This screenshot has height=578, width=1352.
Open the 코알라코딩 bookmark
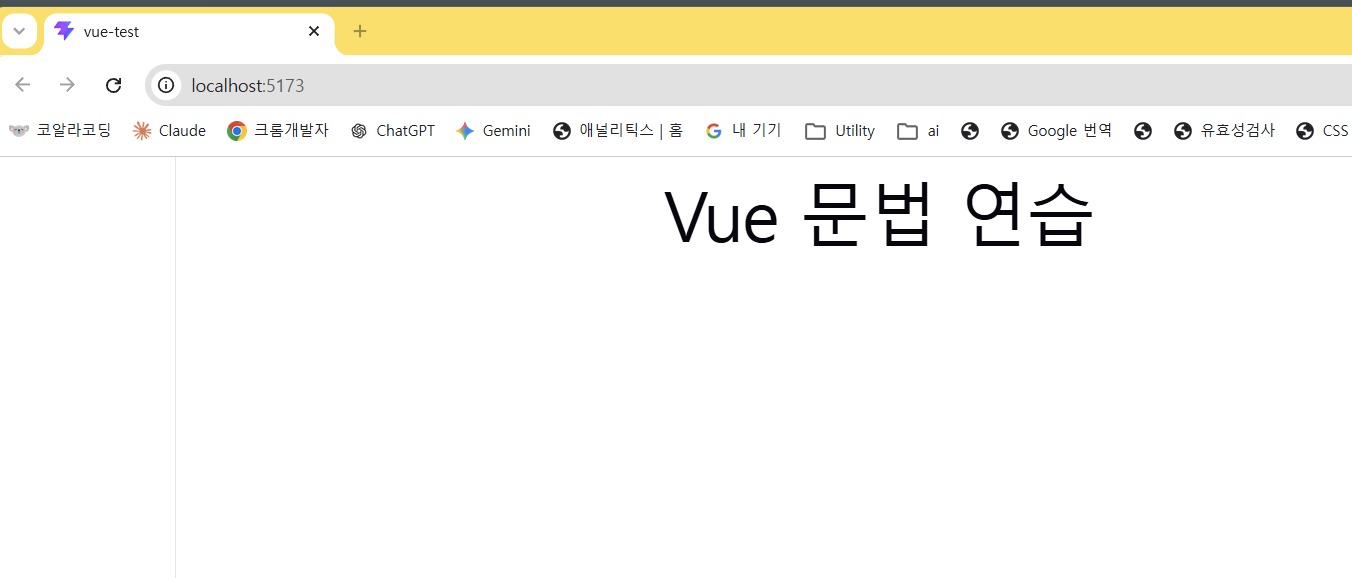(x=60, y=131)
